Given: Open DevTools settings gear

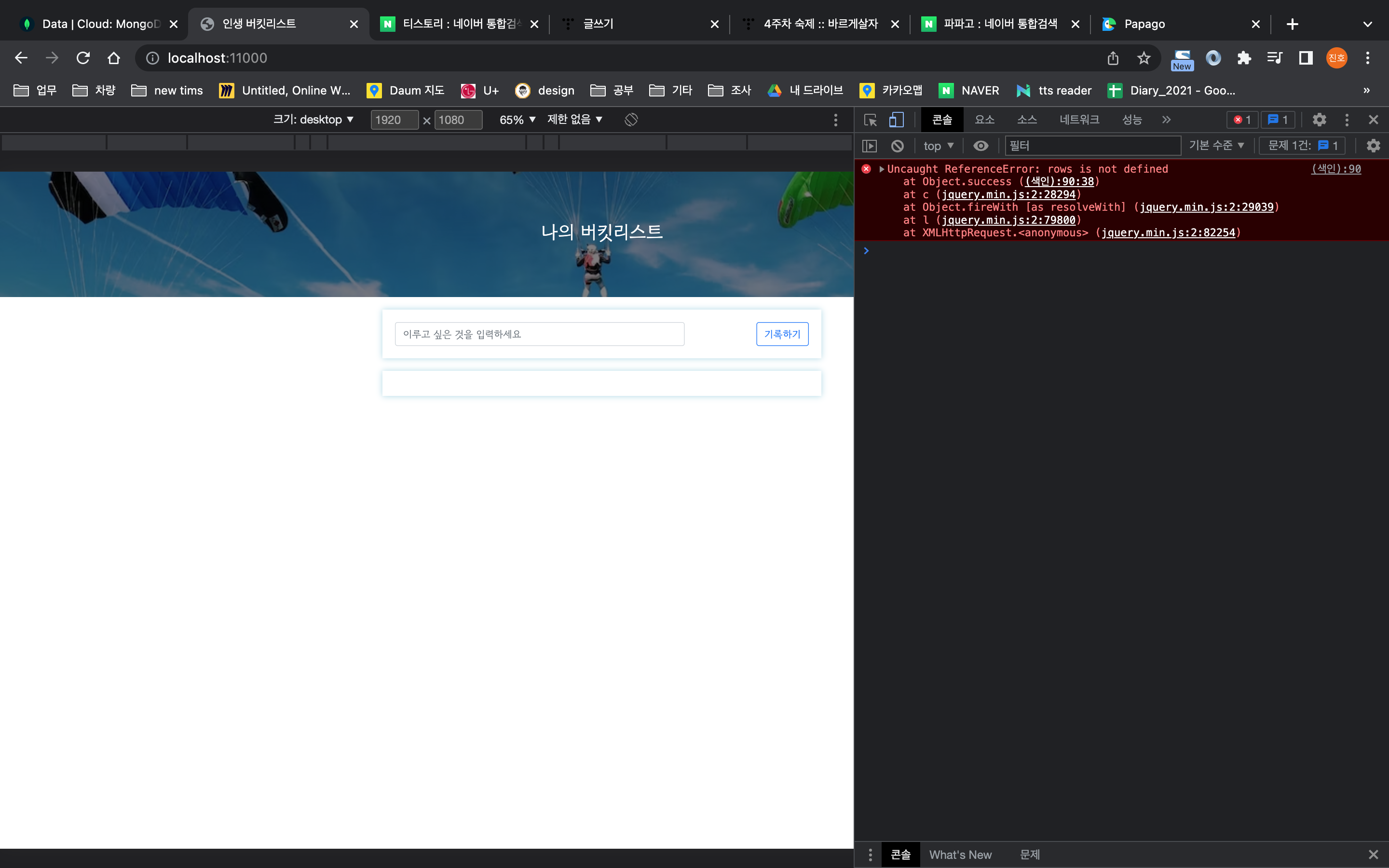Looking at the screenshot, I should (1320, 120).
